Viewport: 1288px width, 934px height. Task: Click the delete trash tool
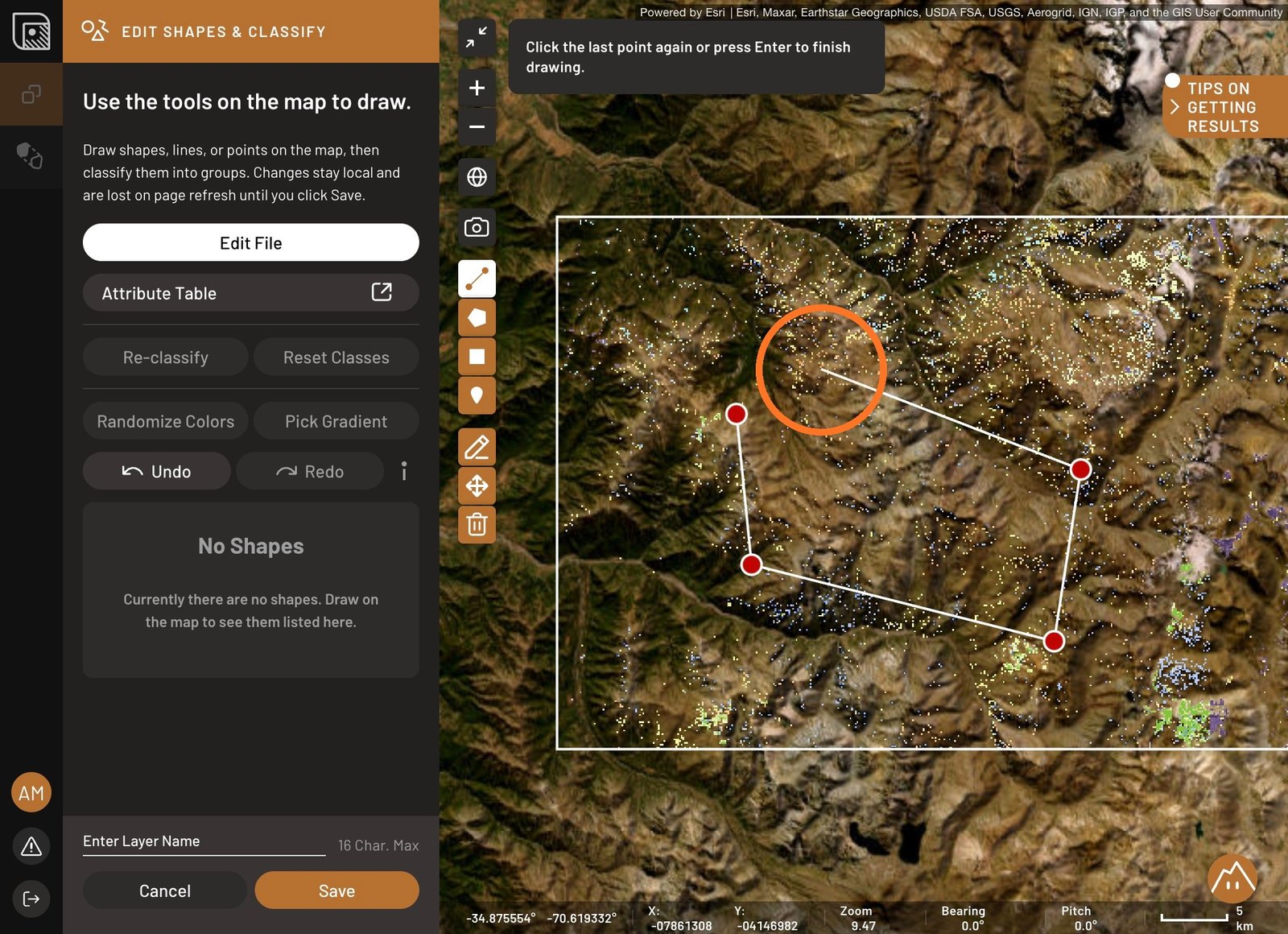click(x=477, y=524)
